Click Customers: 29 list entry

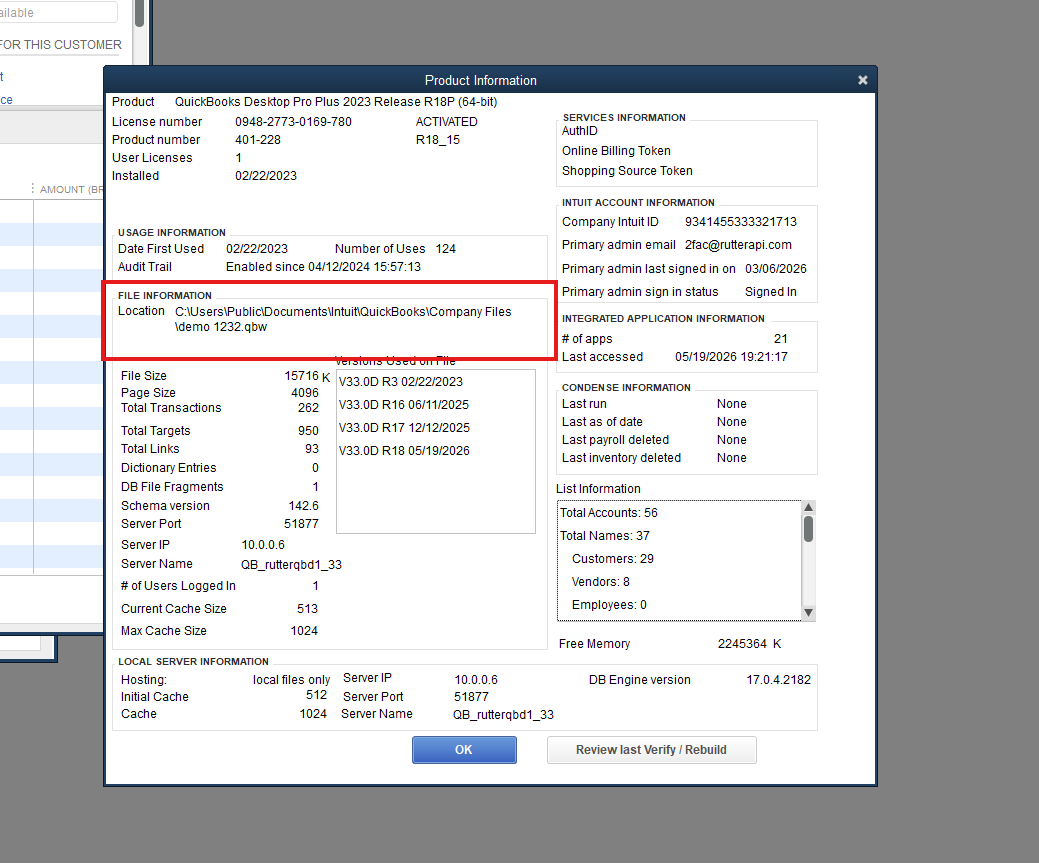pyautogui.click(x=612, y=559)
